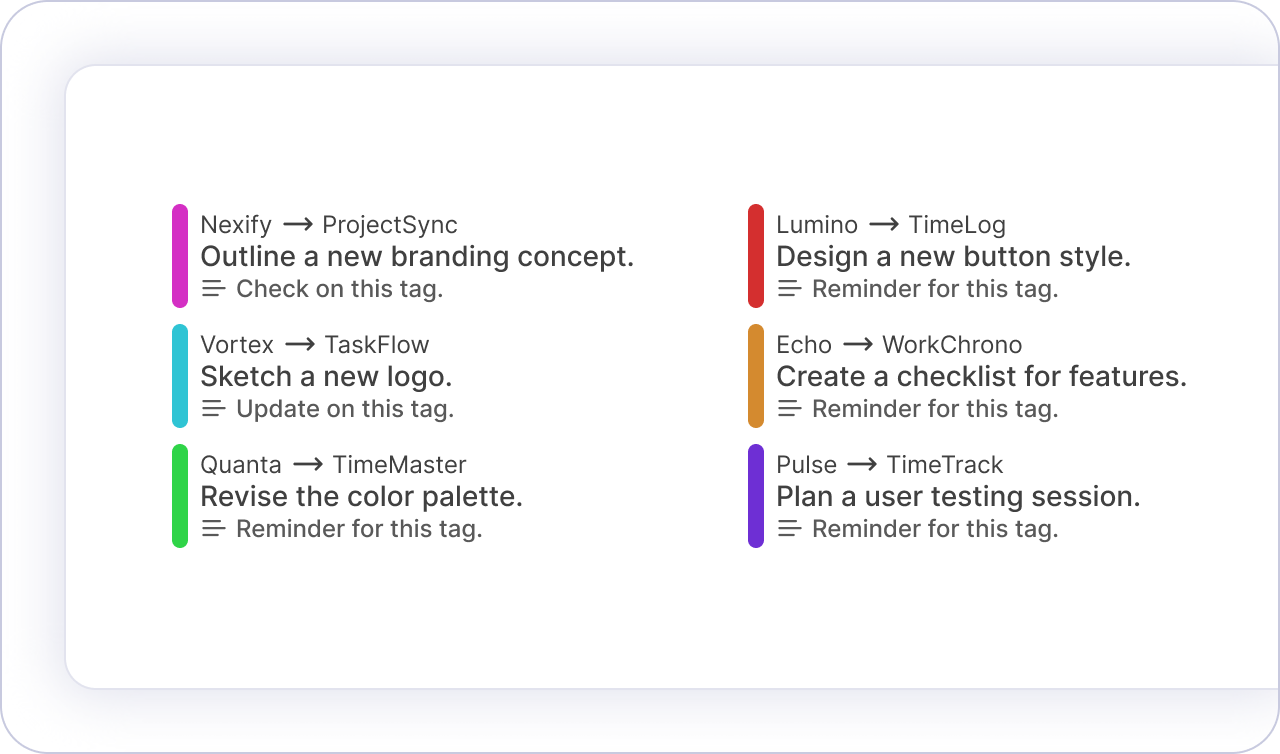Image resolution: width=1280 pixels, height=754 pixels.
Task: Select the magenta color bar for Nexify
Action: tap(180, 256)
